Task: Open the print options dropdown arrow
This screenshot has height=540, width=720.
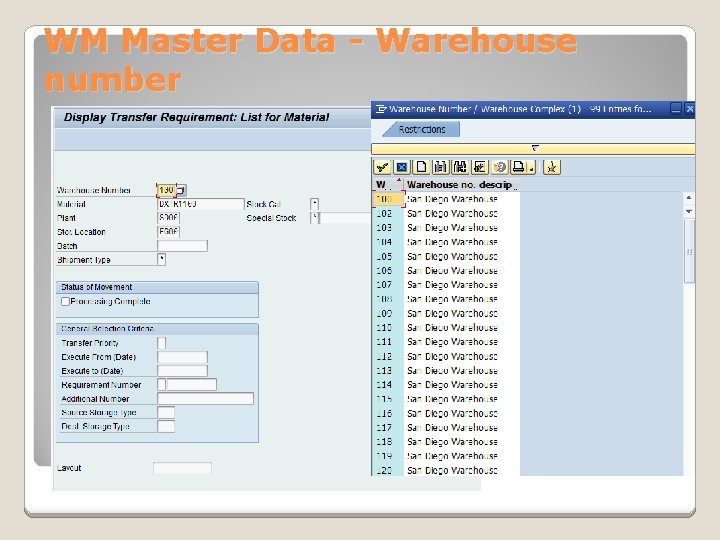Action: click(x=531, y=168)
